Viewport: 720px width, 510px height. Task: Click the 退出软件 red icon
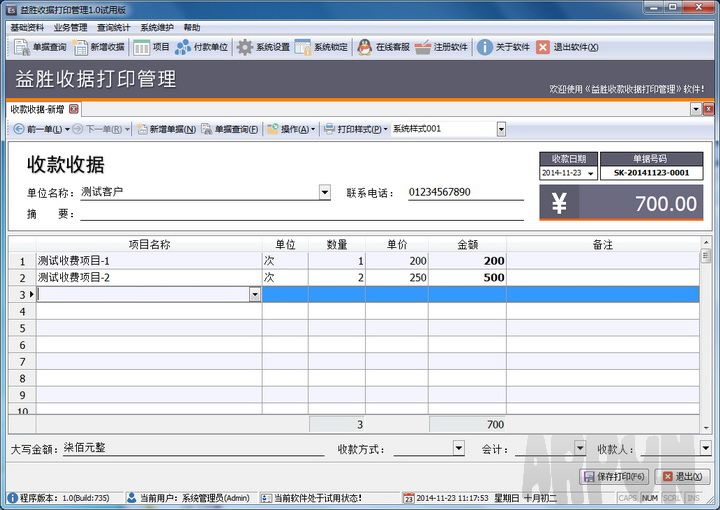[x=567, y=47]
